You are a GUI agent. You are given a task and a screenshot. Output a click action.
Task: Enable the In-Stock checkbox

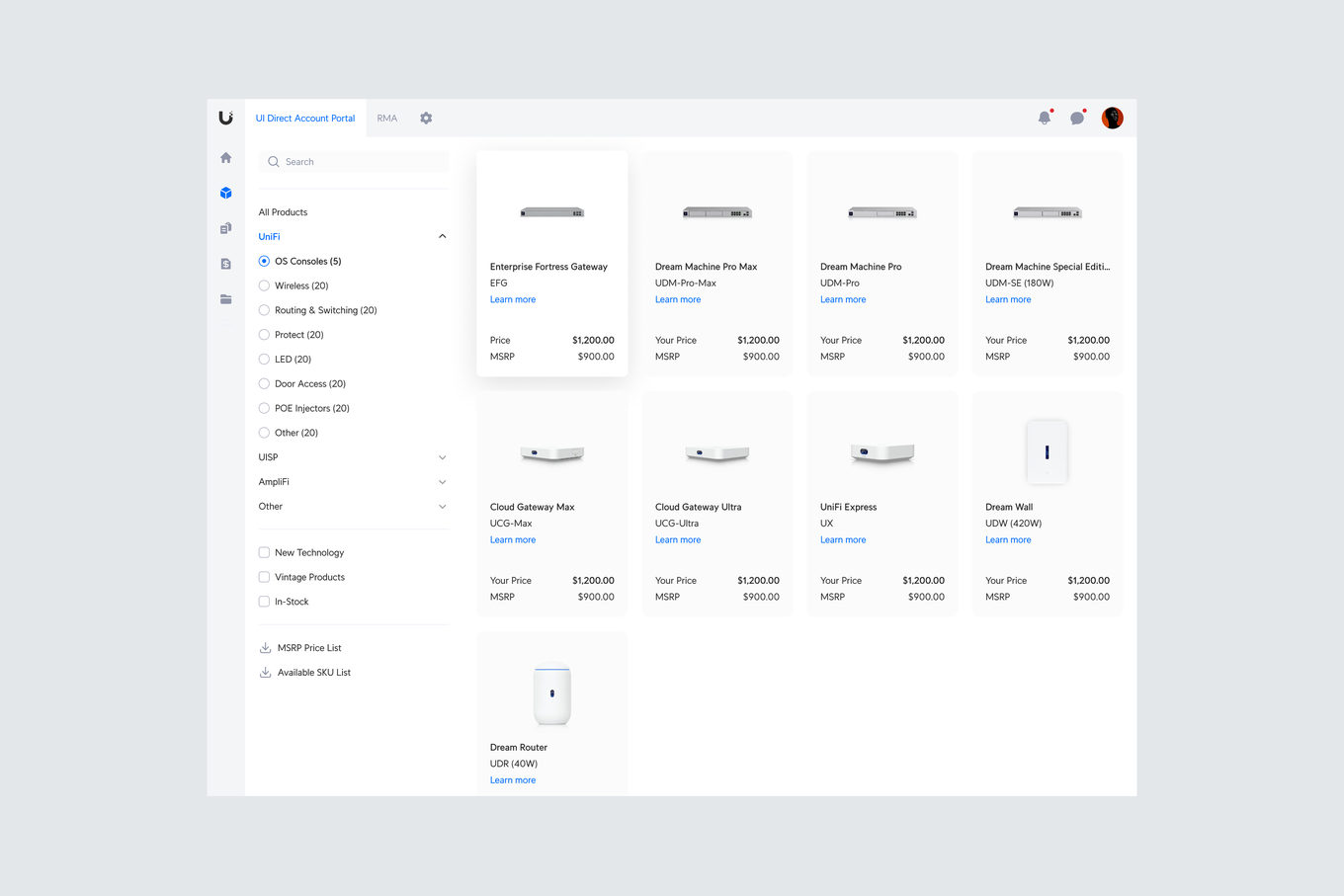[x=264, y=602]
